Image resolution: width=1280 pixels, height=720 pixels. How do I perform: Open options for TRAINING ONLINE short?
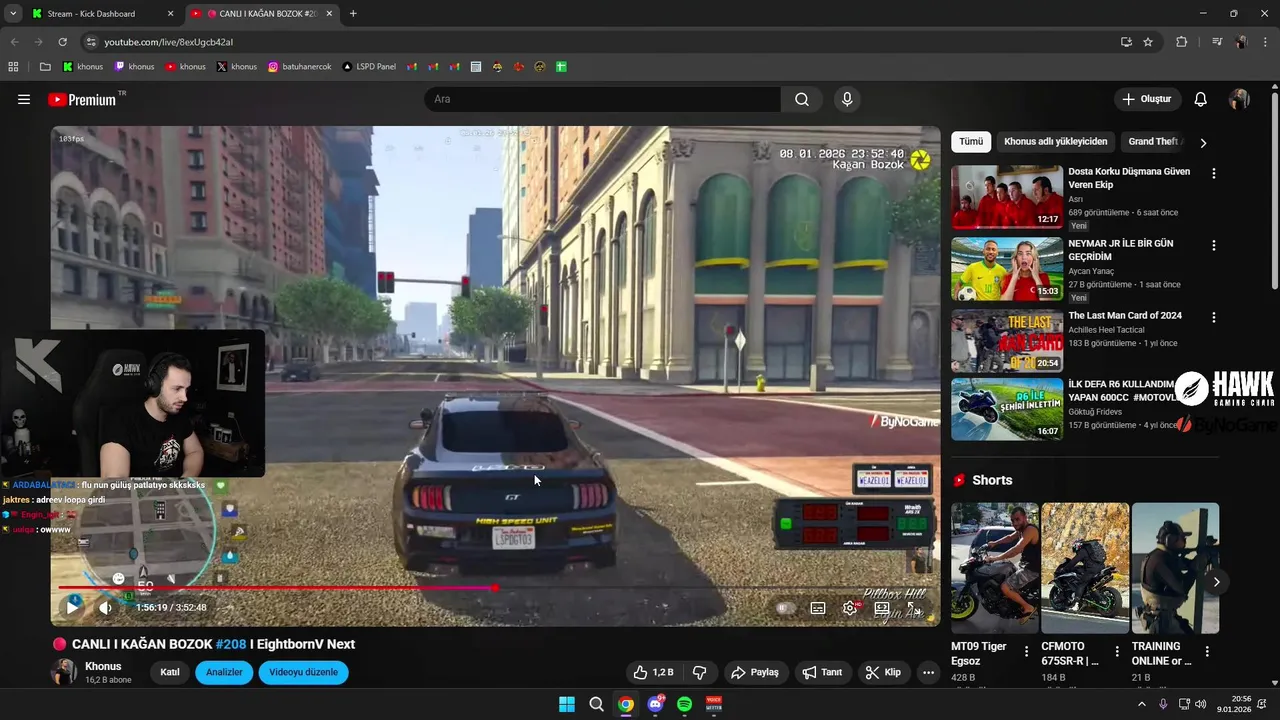click(1207, 651)
